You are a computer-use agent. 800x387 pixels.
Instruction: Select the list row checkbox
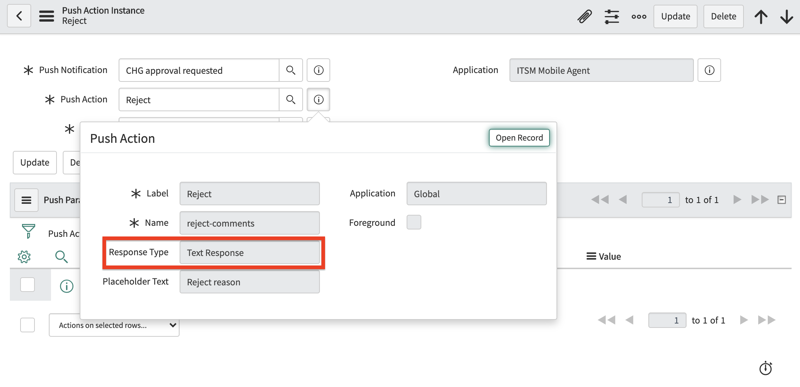coord(28,285)
